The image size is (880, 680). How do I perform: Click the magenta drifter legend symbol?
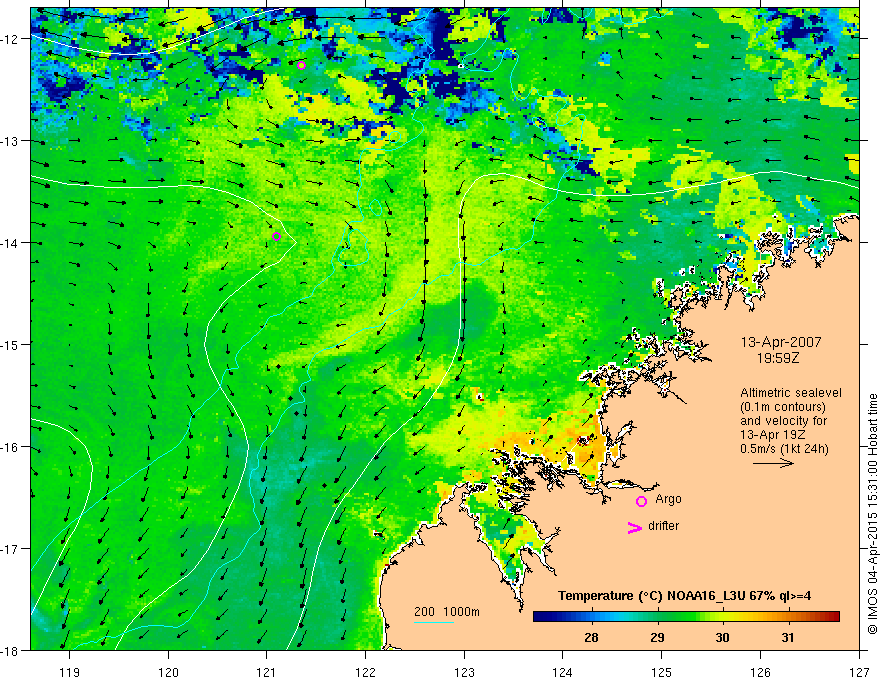pos(635,528)
